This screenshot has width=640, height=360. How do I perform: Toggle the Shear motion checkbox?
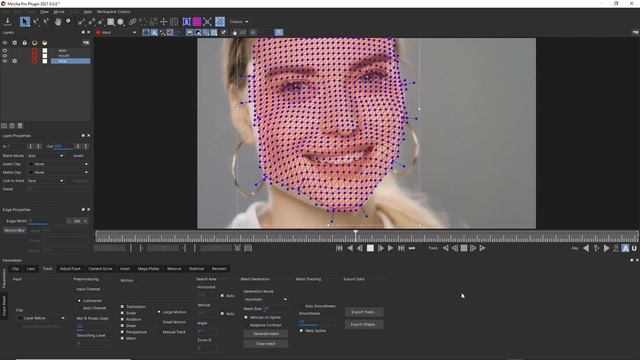(x=122, y=325)
